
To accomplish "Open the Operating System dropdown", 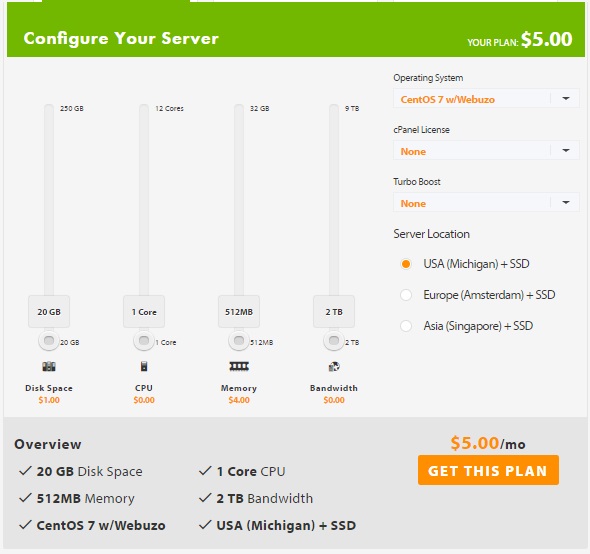I will point(486,99).
